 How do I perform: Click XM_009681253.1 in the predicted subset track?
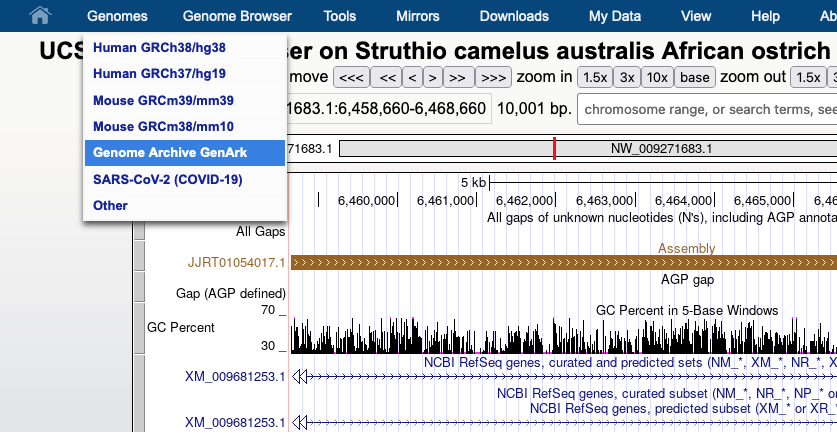[x=235, y=423]
